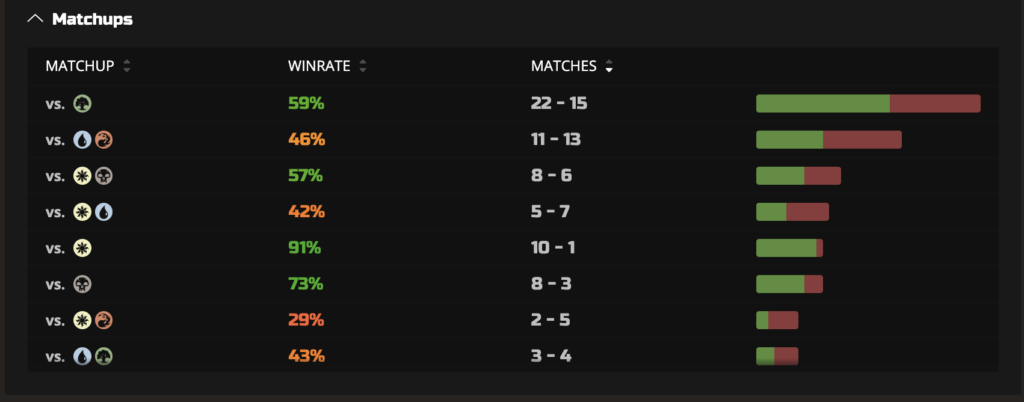Select the green mana icon in blue-green matchup
The image size is (1024, 402).
104,356
